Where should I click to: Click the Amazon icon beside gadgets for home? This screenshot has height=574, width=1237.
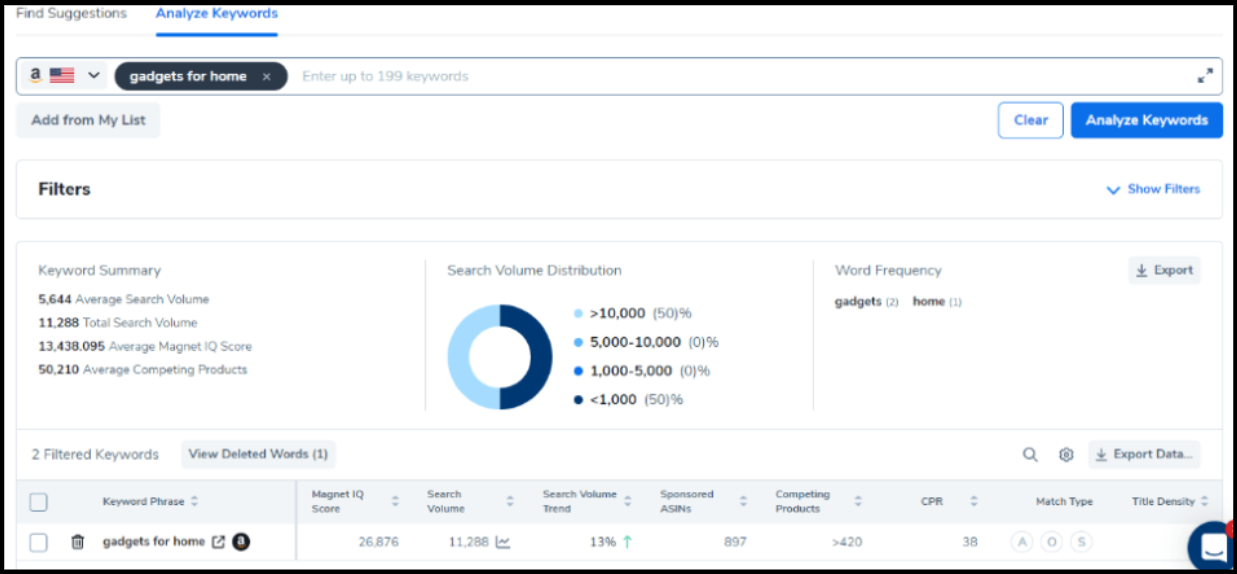(x=241, y=542)
